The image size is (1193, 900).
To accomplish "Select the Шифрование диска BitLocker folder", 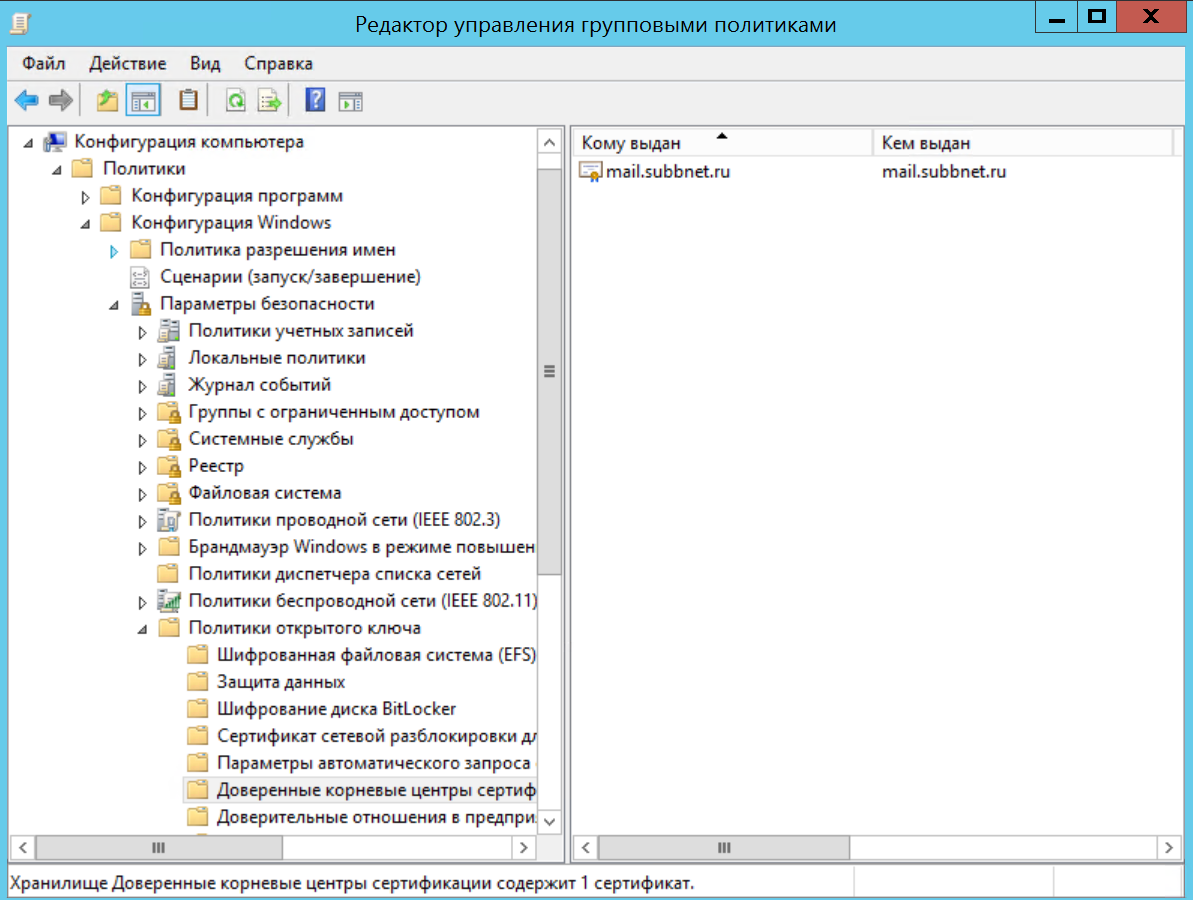I will [x=336, y=709].
